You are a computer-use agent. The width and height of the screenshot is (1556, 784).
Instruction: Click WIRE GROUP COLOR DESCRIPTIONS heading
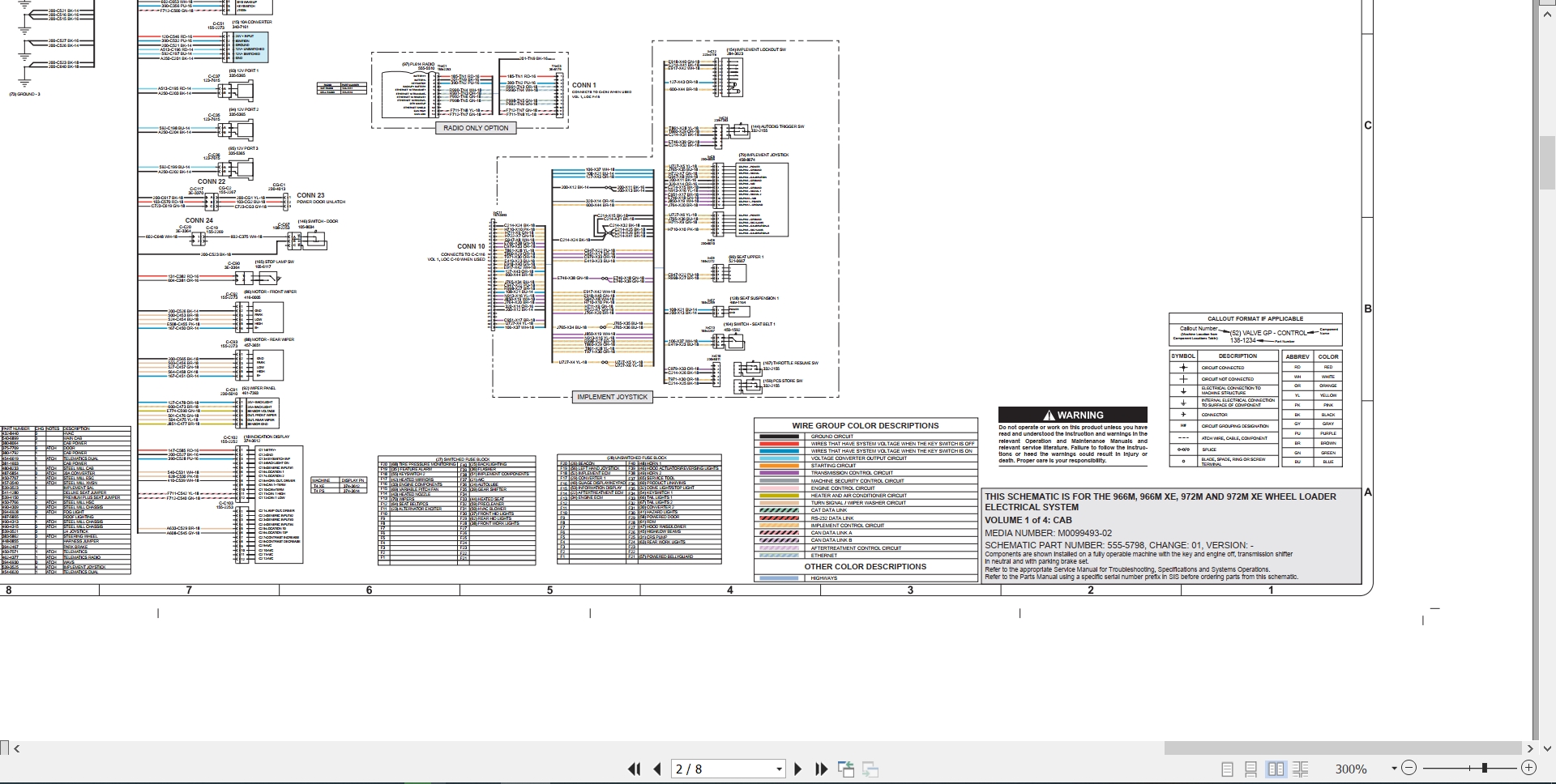click(866, 425)
